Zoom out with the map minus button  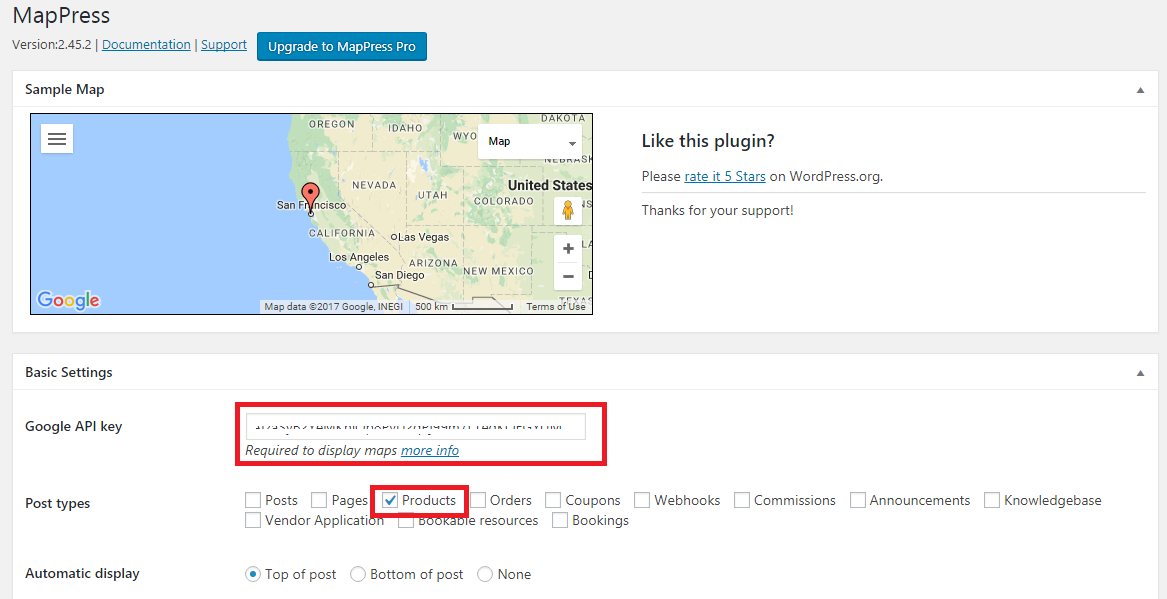tap(568, 277)
